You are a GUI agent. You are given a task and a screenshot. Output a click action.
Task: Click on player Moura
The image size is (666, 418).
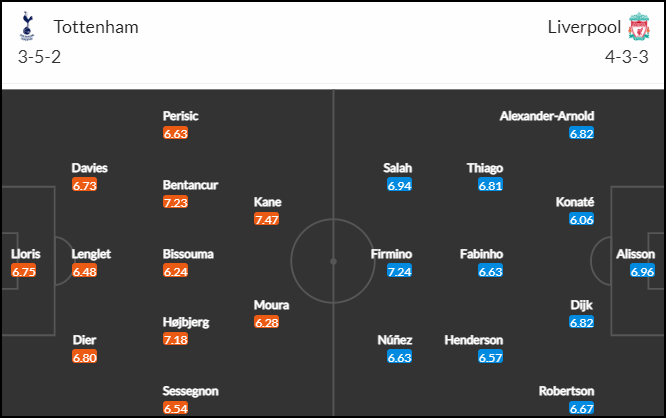271,305
